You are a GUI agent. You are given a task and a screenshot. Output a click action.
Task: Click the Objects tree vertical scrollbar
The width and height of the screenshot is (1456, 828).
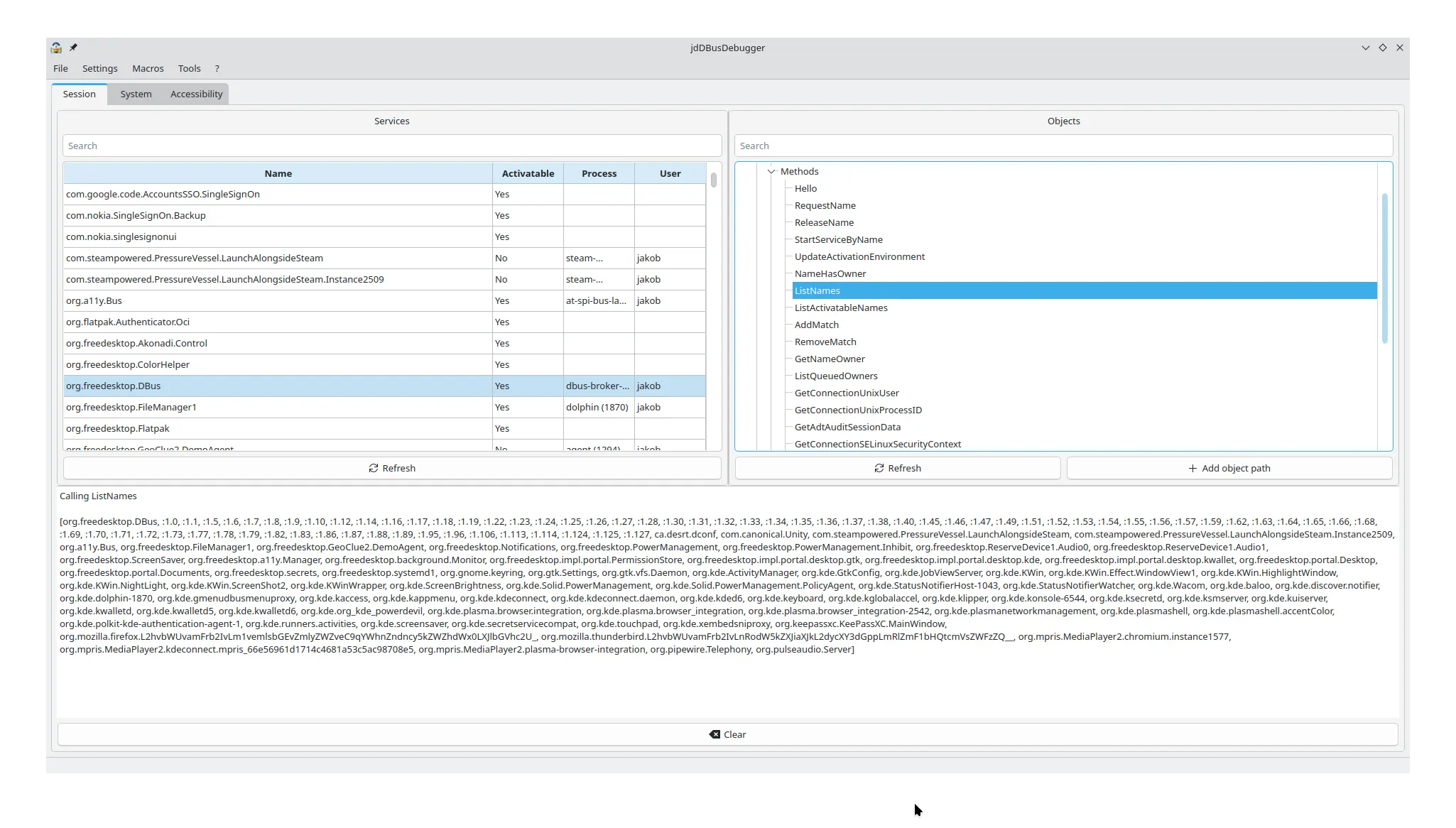(x=1384, y=268)
